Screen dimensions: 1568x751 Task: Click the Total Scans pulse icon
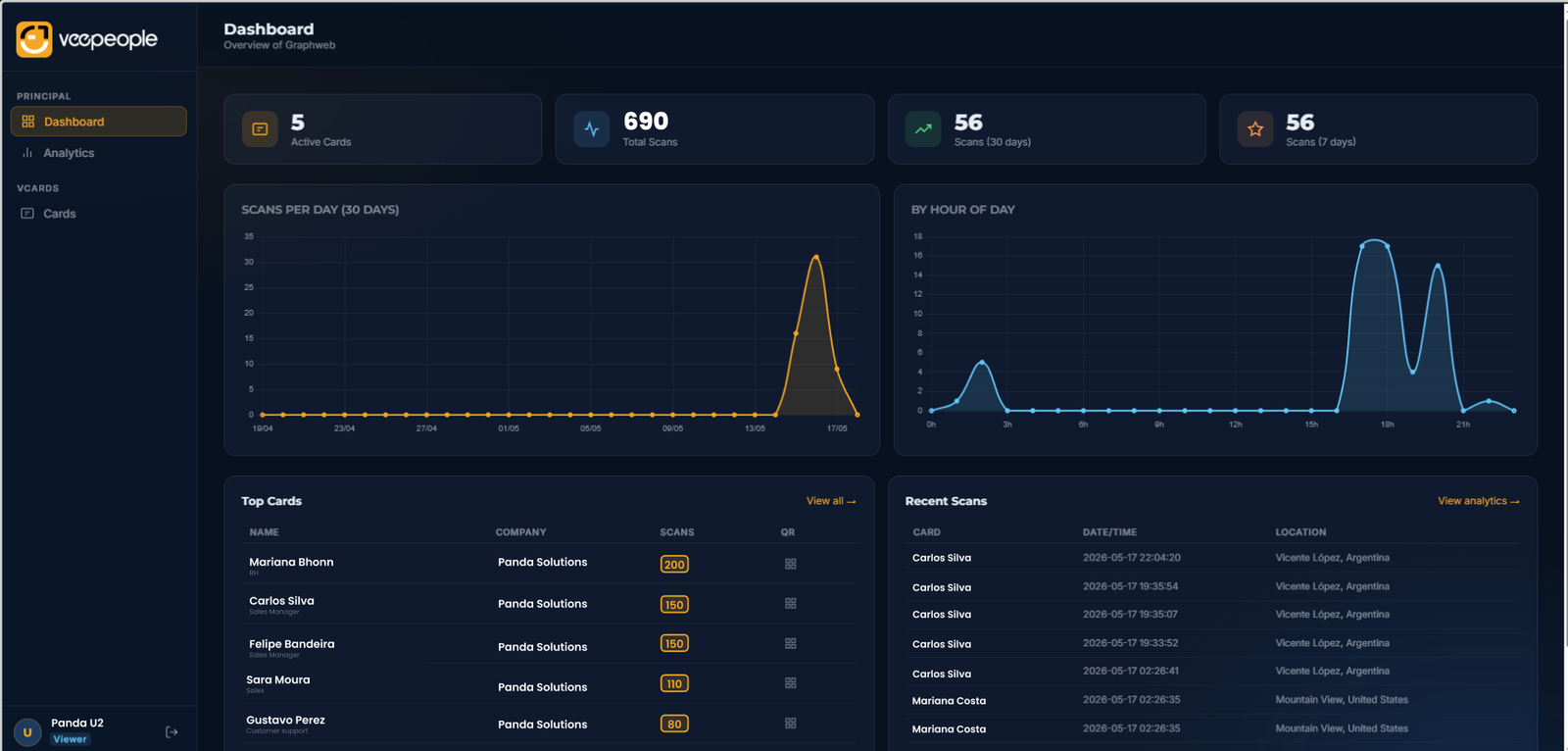point(592,129)
